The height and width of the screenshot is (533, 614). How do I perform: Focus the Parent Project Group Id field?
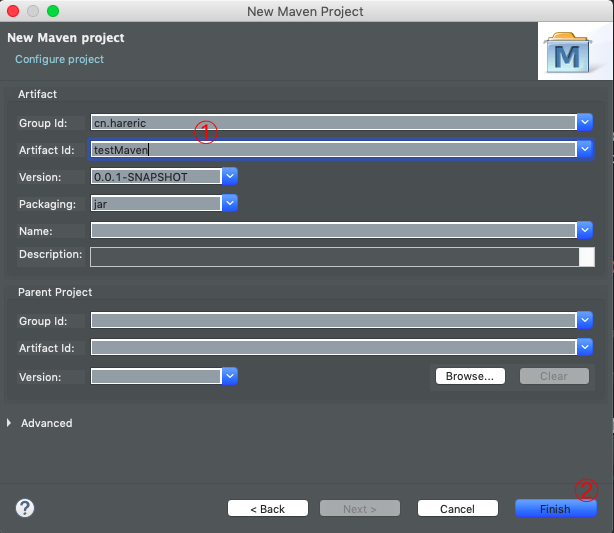pyautogui.click(x=334, y=320)
